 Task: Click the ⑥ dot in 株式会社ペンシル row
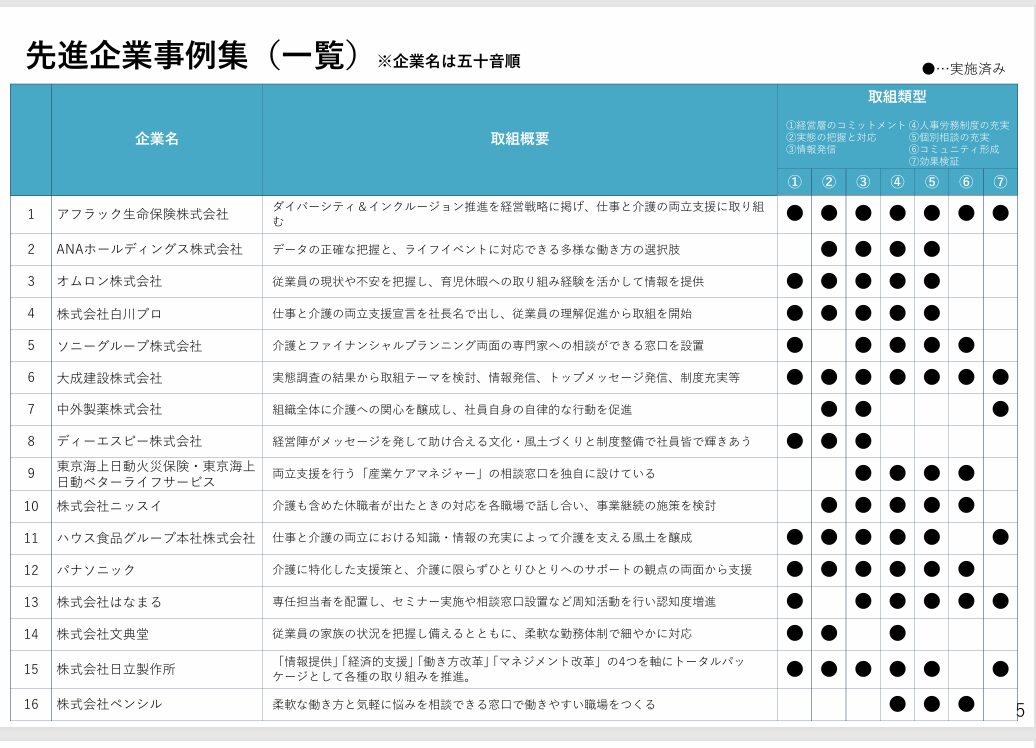tap(966, 704)
